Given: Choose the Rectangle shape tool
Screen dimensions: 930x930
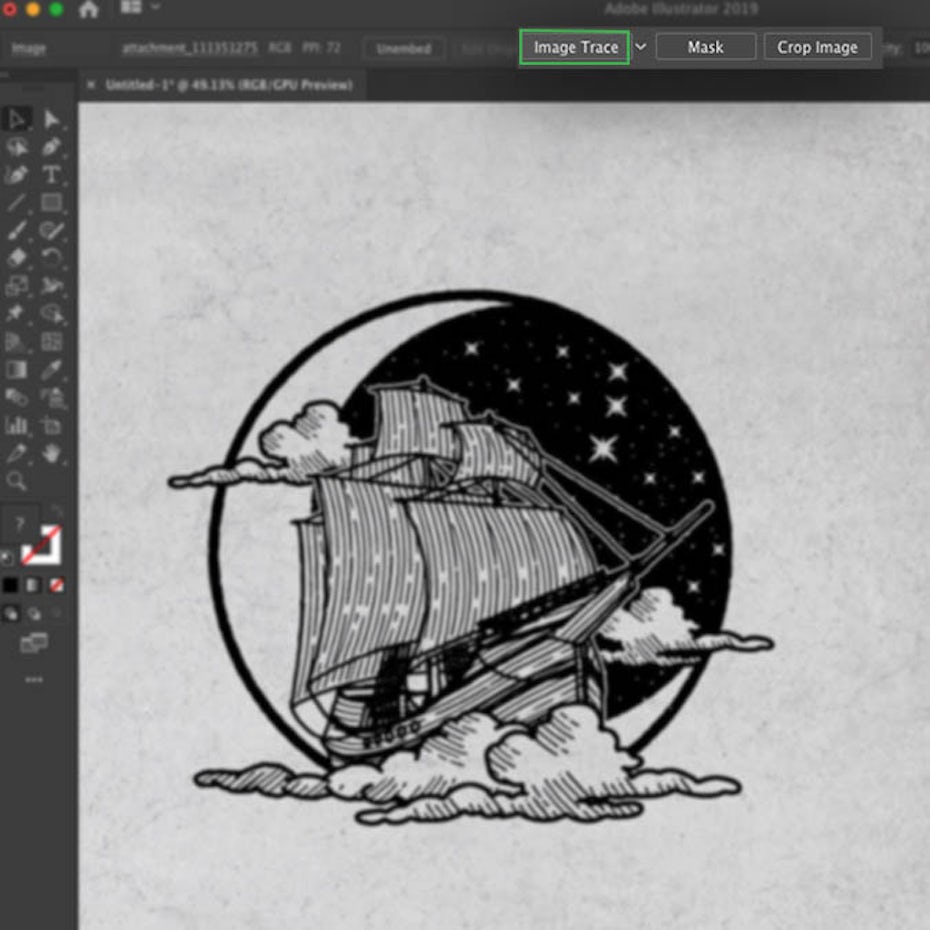Looking at the screenshot, I should (x=52, y=203).
